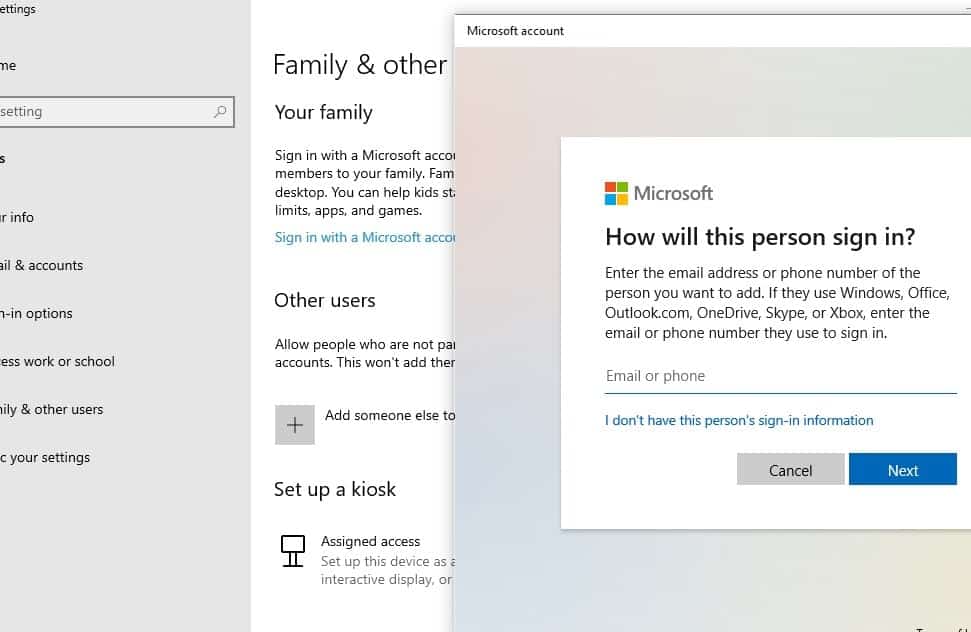Open Sign in with a Microsoft account link
Image resolution: width=971 pixels, height=632 pixels.
pos(365,238)
